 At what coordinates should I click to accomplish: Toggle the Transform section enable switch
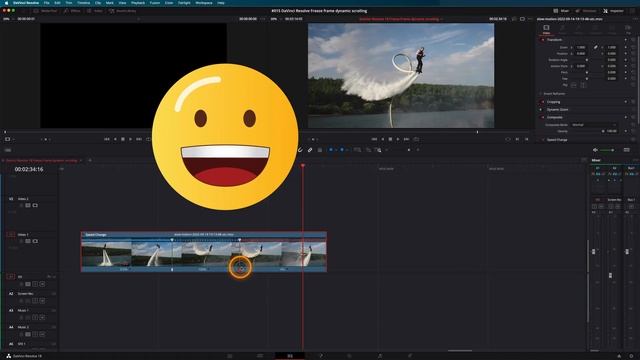(x=542, y=40)
